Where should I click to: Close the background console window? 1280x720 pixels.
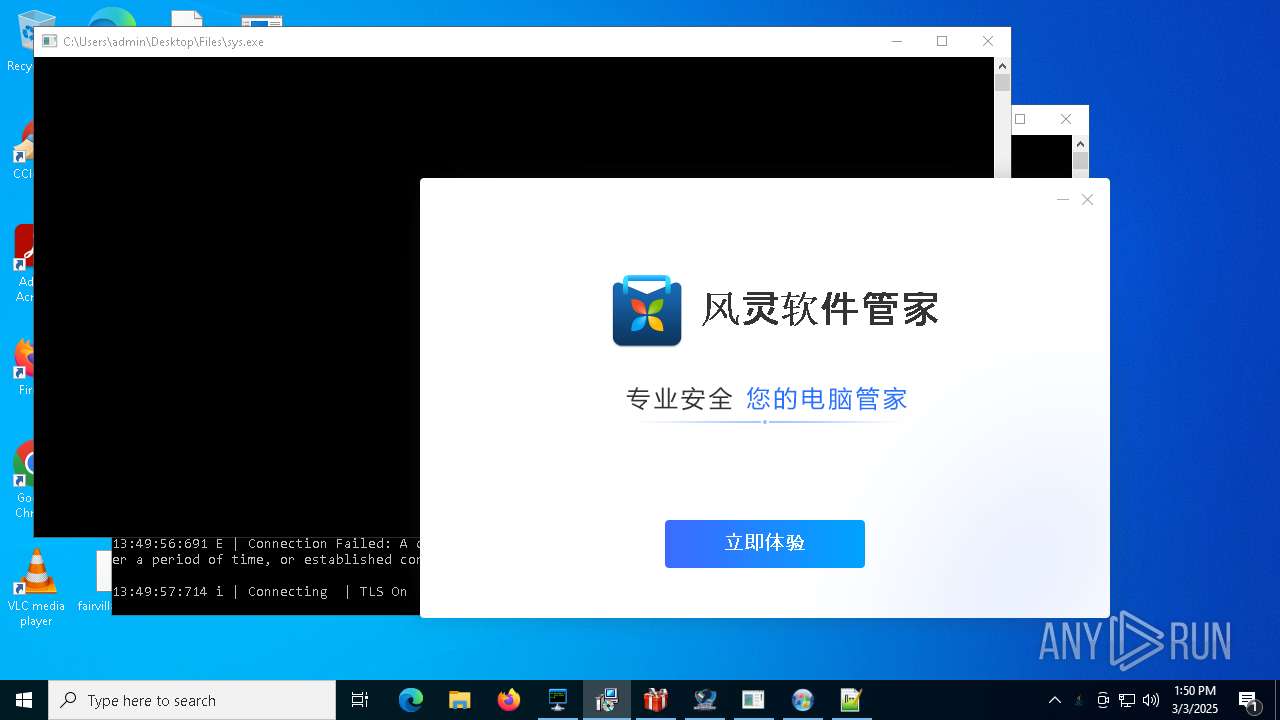pyautogui.click(x=1066, y=119)
